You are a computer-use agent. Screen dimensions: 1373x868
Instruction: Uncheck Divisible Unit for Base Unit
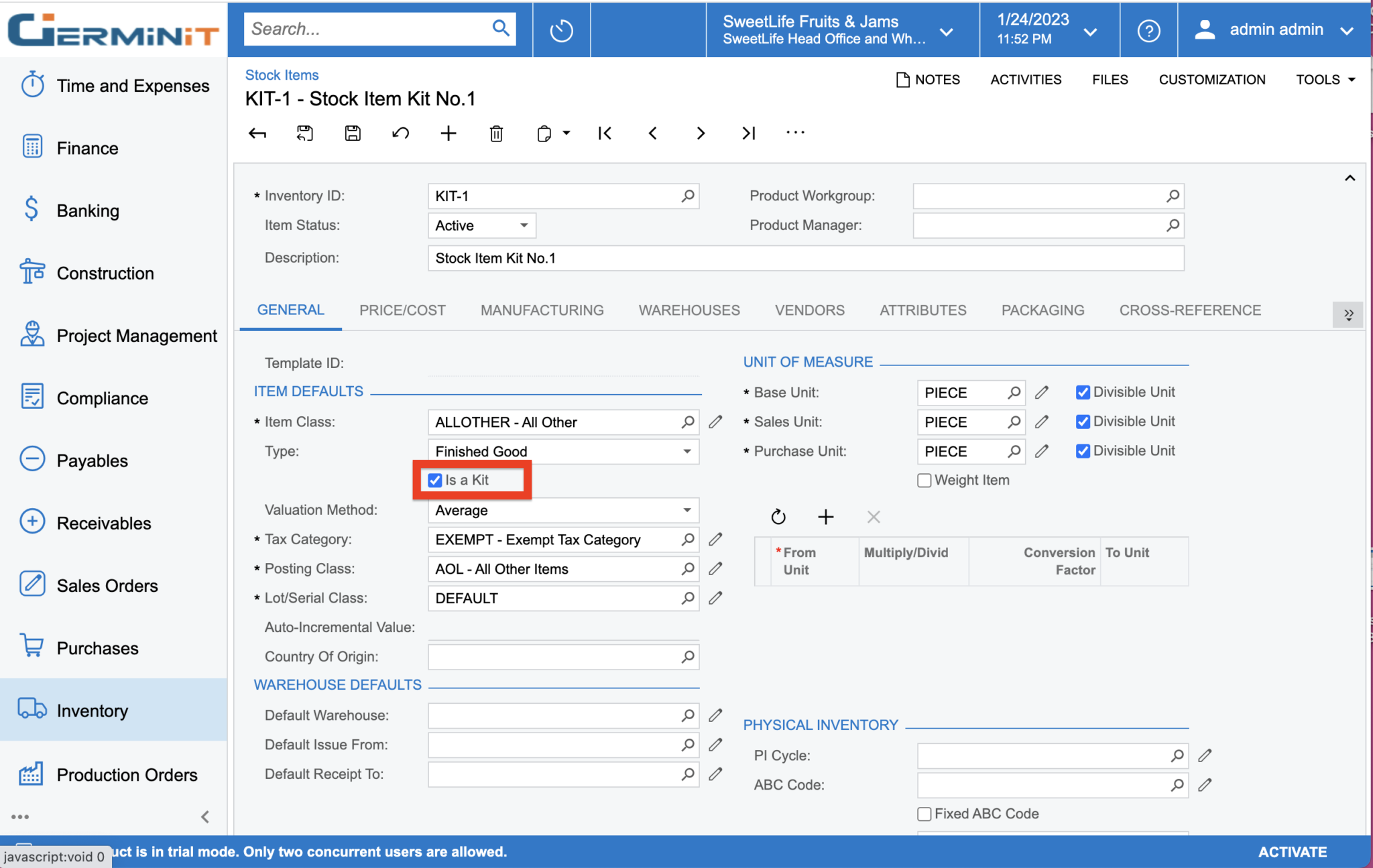(x=1082, y=391)
